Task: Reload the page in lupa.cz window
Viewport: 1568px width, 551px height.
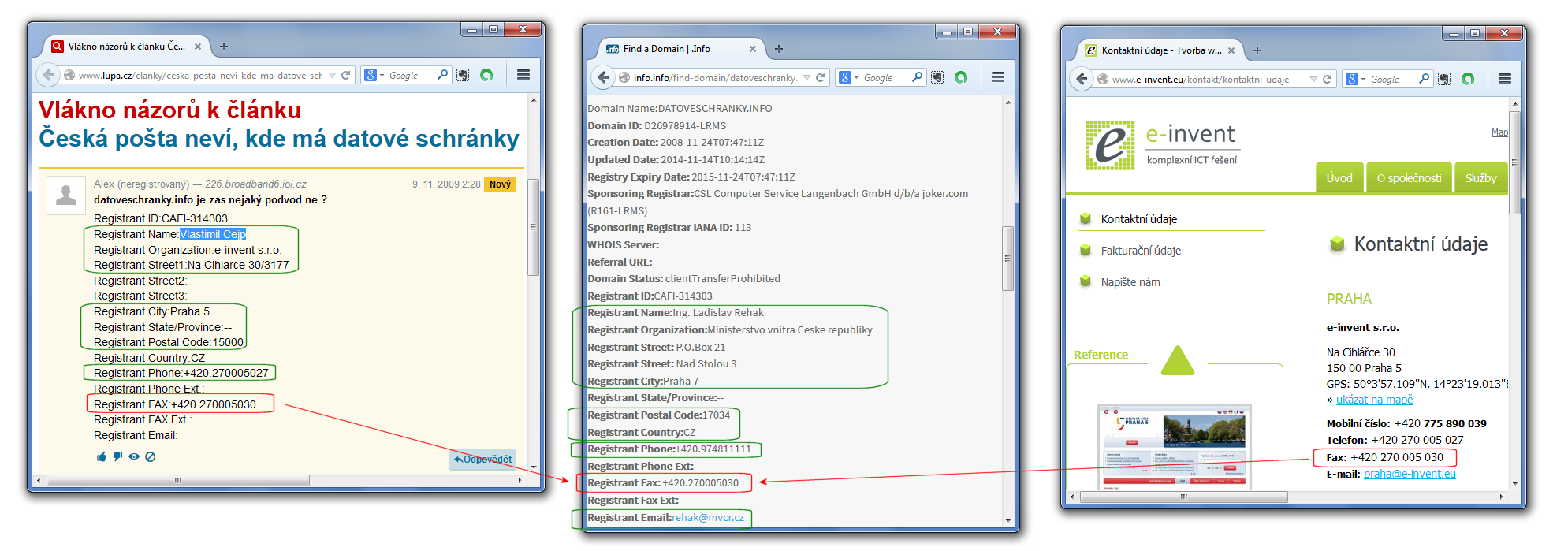Action: coord(345,76)
